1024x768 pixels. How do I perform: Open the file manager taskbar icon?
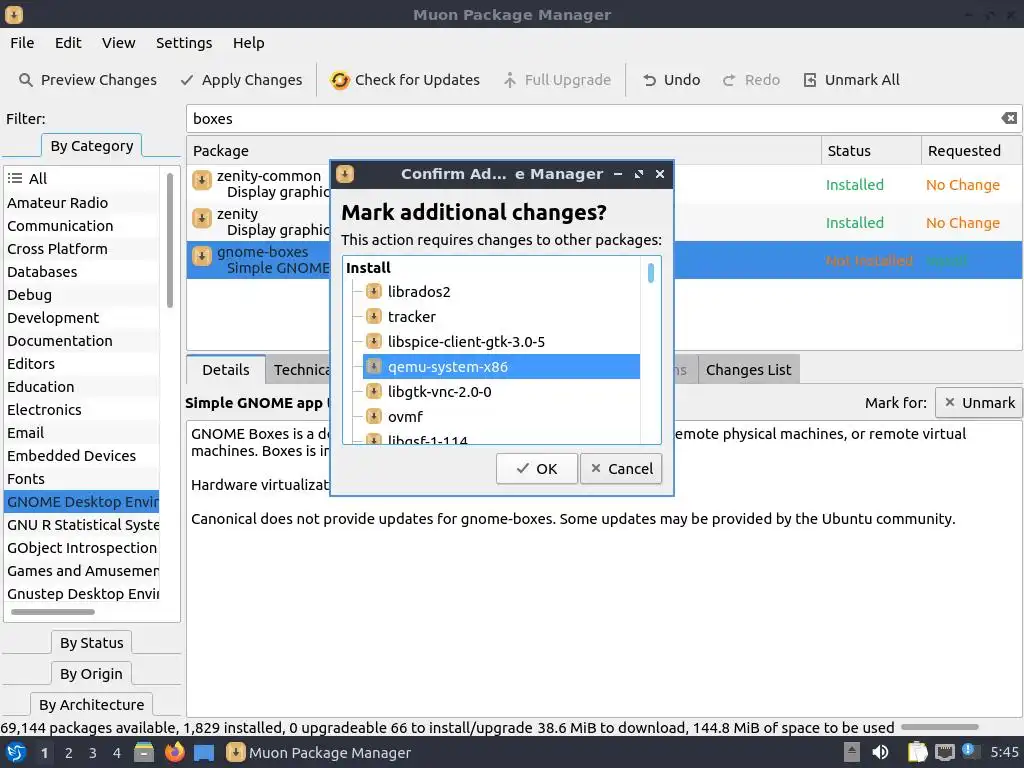point(144,752)
